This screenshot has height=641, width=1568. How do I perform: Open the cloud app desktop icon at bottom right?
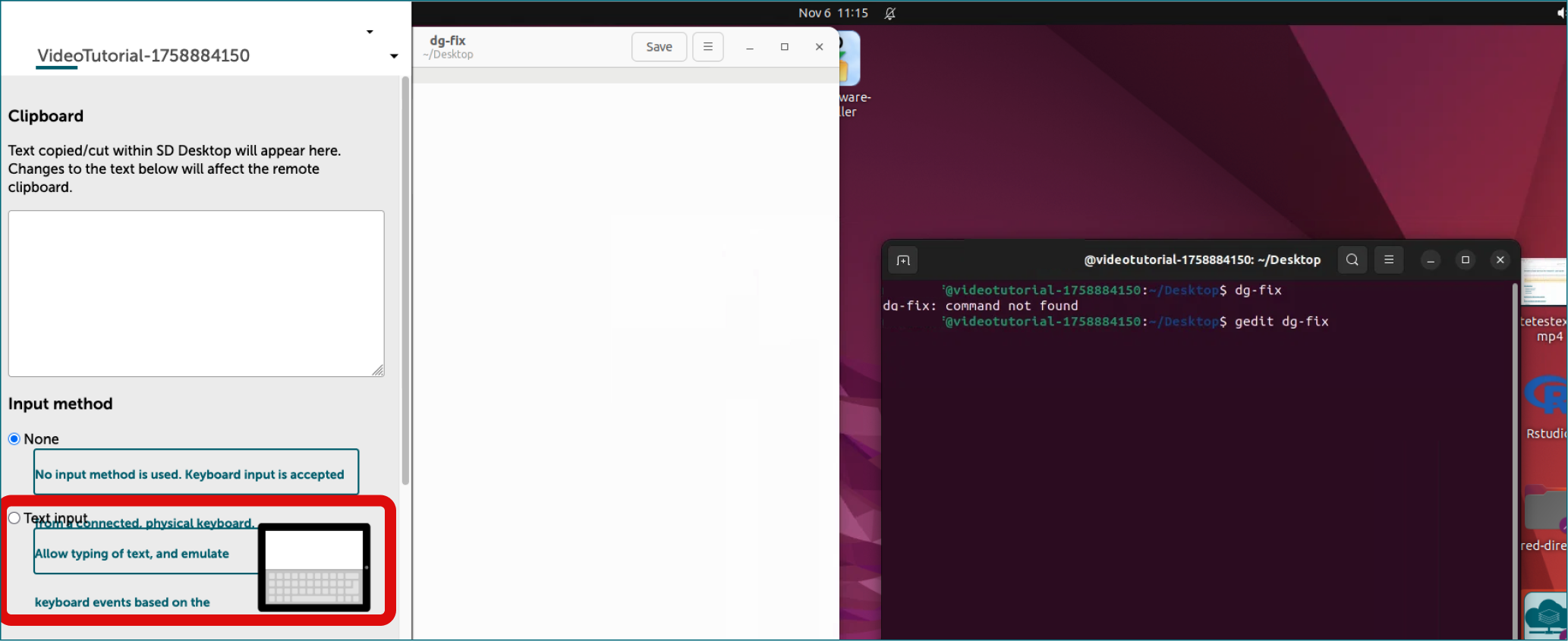click(1546, 616)
